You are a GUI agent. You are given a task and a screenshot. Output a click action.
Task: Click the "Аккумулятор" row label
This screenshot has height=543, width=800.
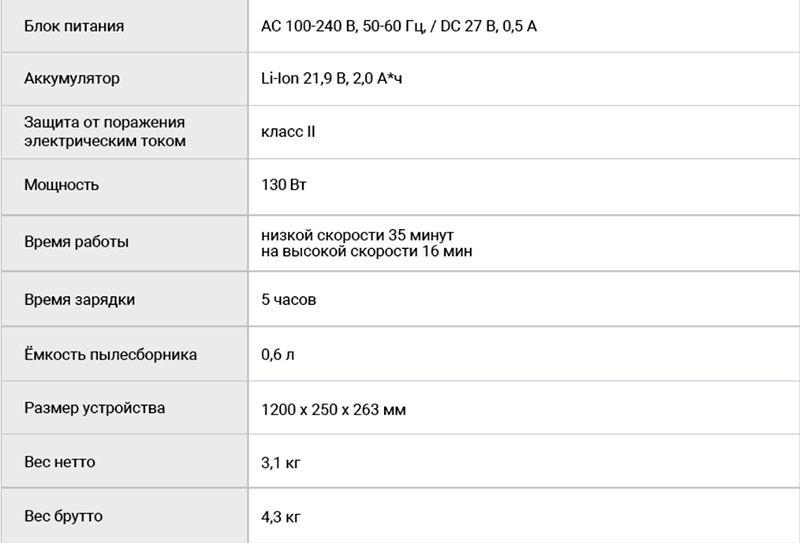point(71,79)
